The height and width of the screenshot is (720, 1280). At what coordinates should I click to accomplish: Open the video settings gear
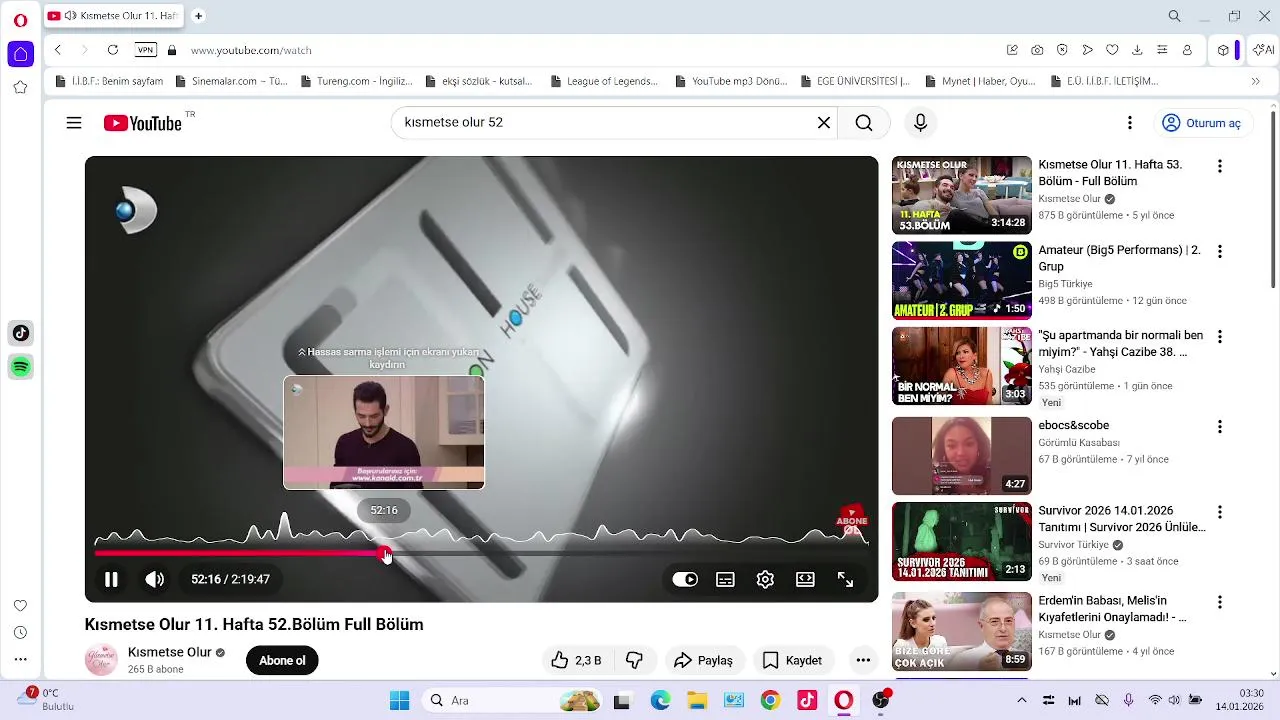pos(765,579)
